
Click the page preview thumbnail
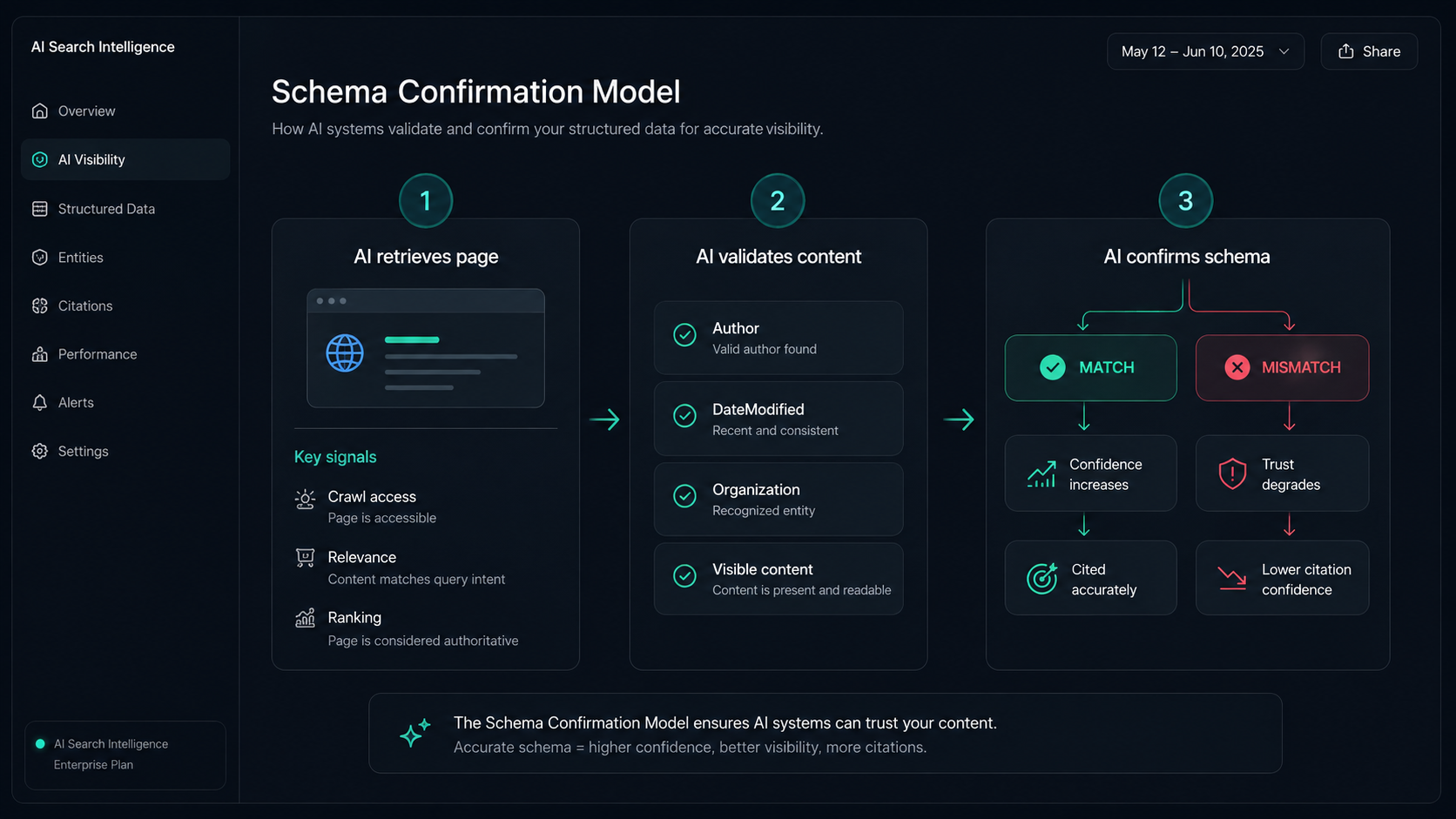coord(426,348)
